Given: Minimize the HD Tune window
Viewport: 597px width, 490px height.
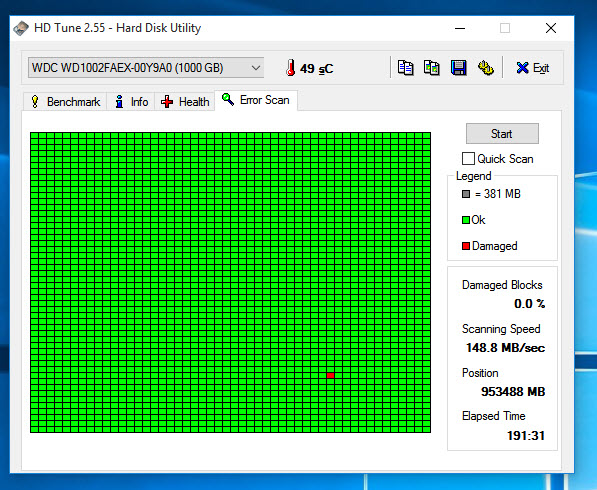Looking at the screenshot, I should tap(460, 28).
